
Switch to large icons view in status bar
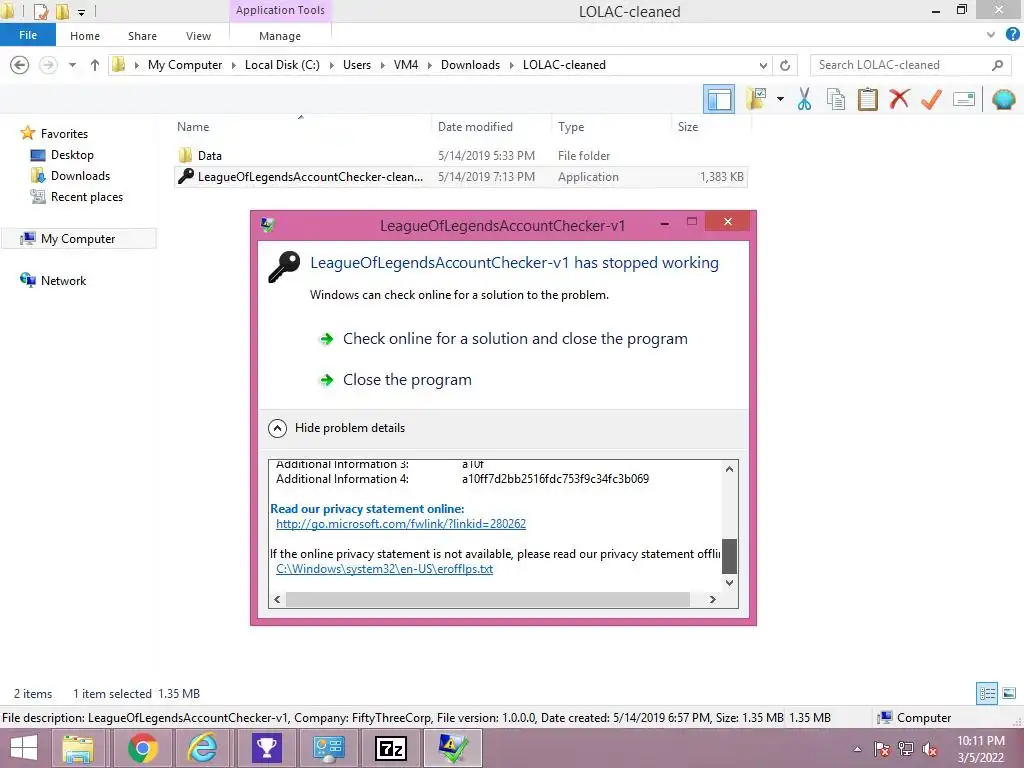pos(1009,693)
